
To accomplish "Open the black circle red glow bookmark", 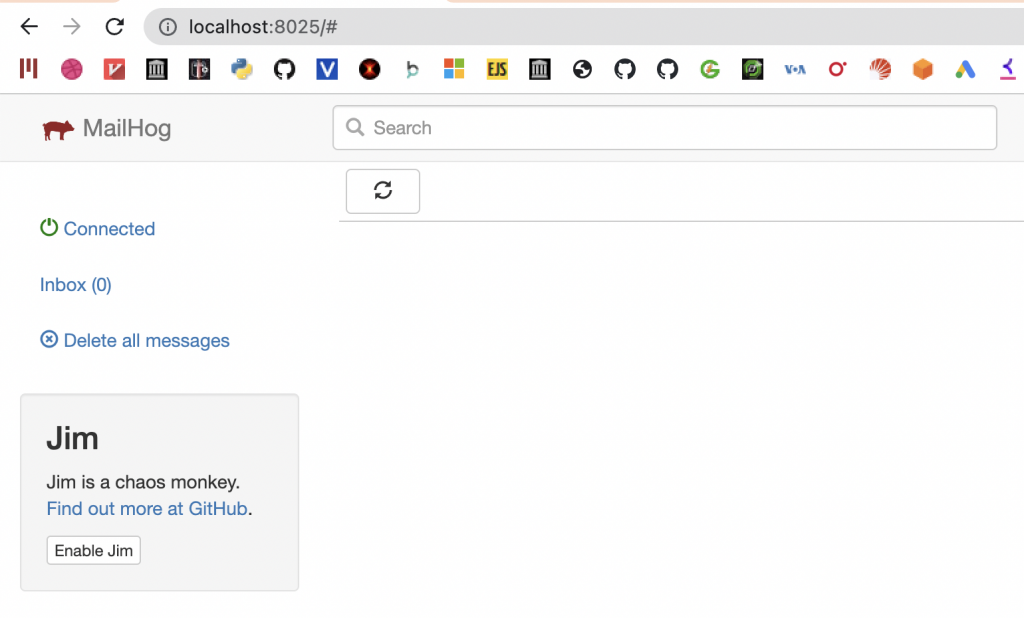I will point(370,69).
